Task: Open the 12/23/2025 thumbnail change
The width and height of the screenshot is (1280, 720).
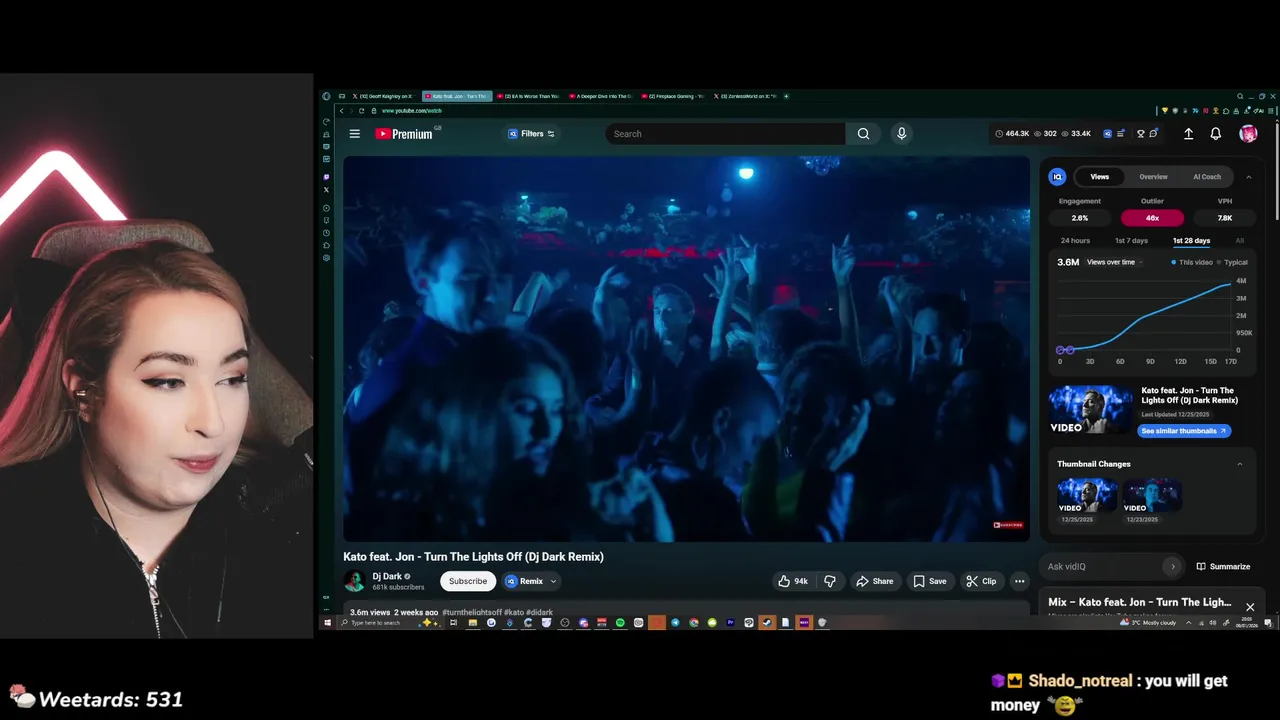Action: (1152, 496)
